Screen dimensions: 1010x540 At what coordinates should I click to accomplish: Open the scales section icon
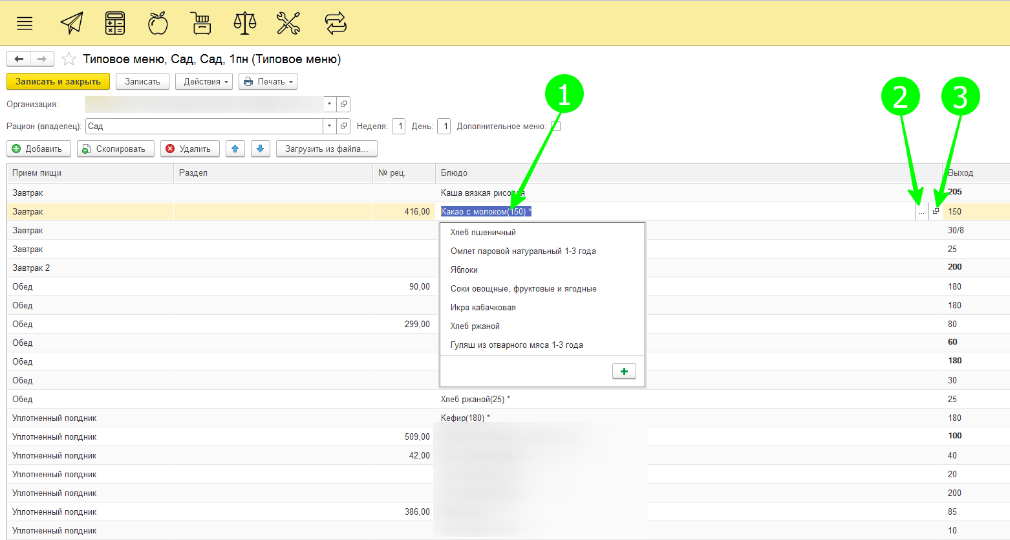(244, 22)
